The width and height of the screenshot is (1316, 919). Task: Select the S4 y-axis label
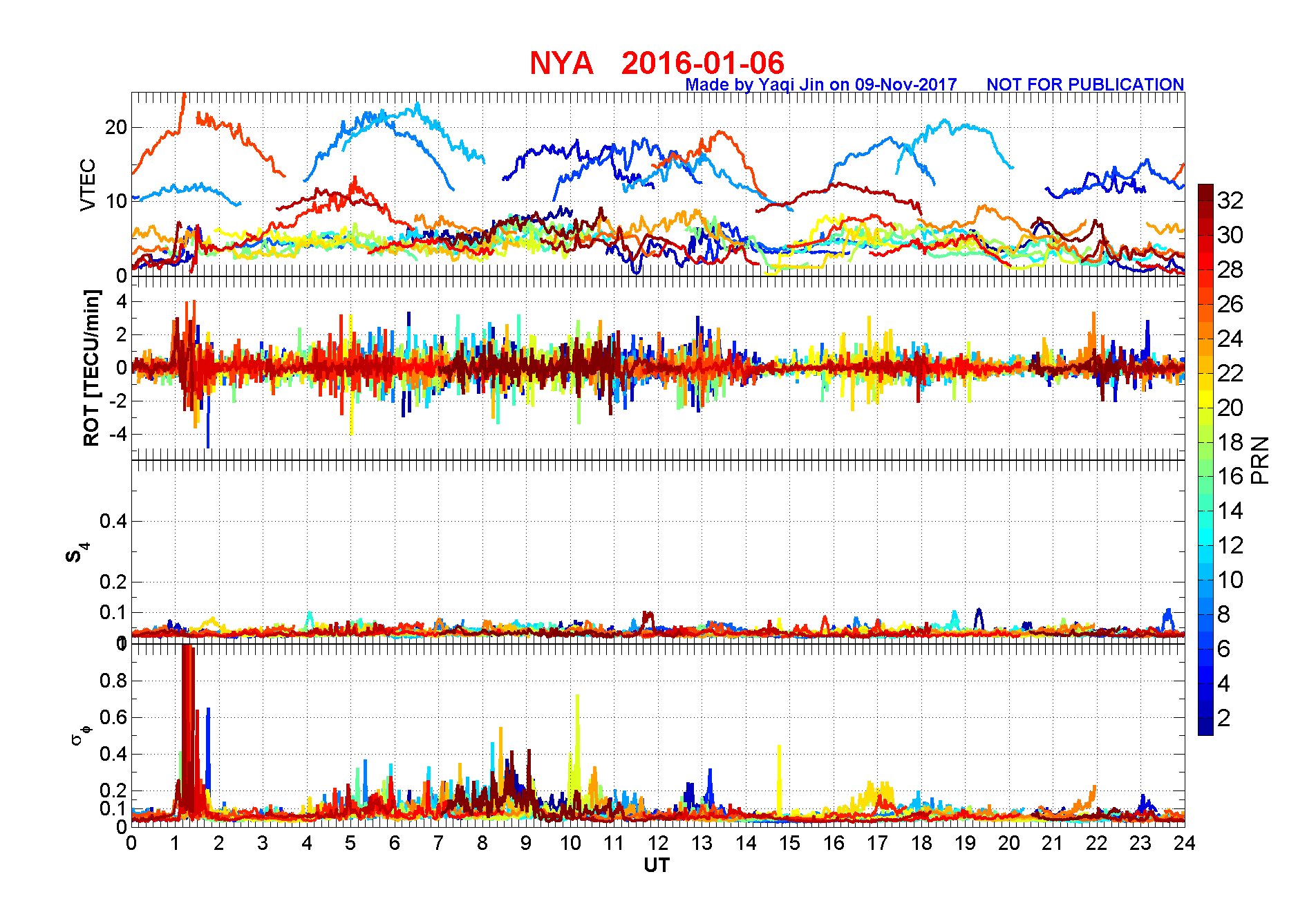76,553
